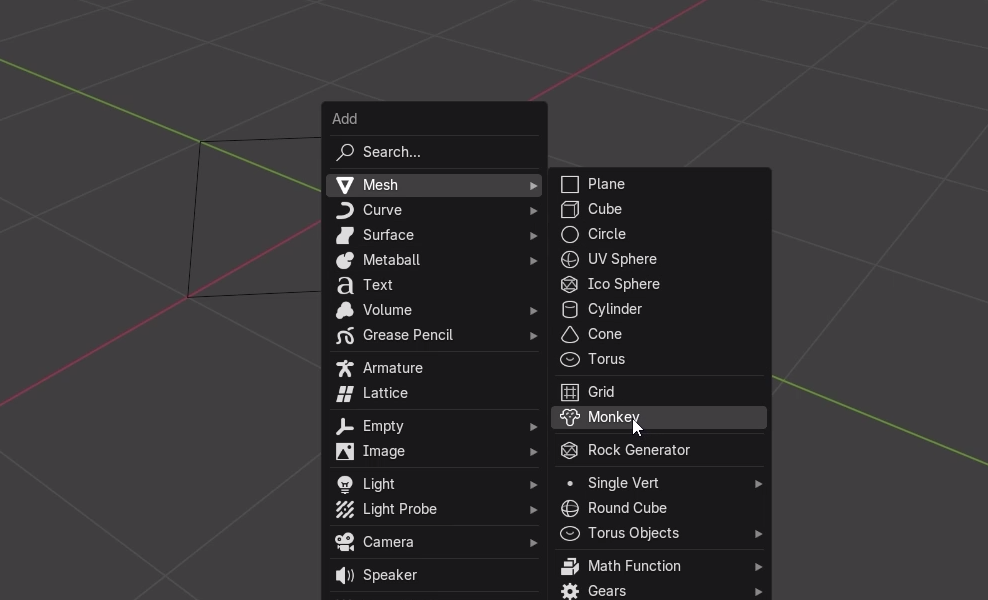Click the Rock Generator icon

(x=570, y=450)
